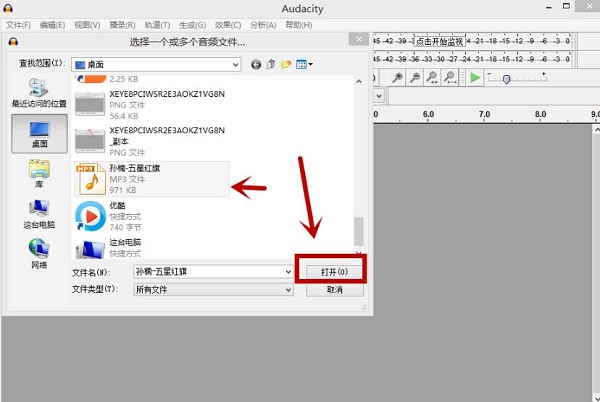The image size is (600, 402).
Task: Click the fit project zoom icon
Action: [x=450, y=78]
